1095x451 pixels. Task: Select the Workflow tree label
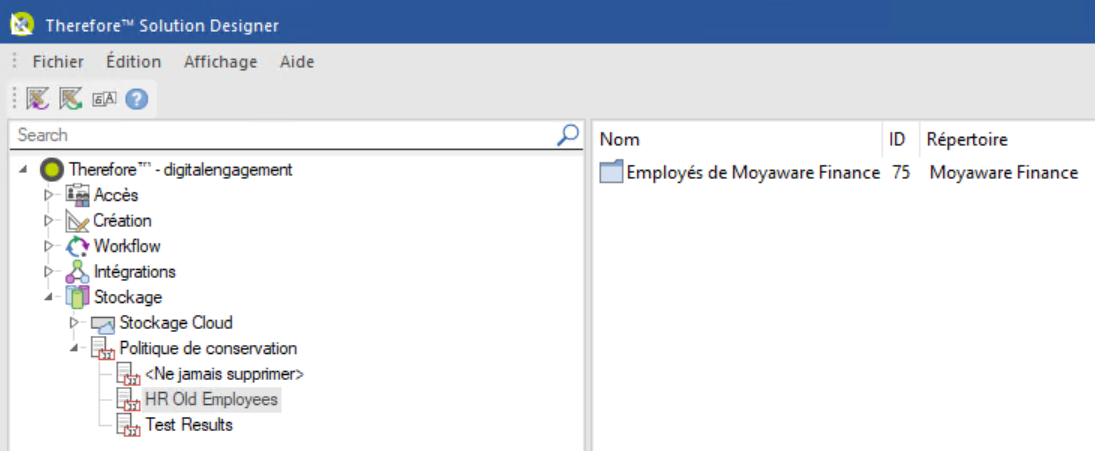(x=127, y=246)
